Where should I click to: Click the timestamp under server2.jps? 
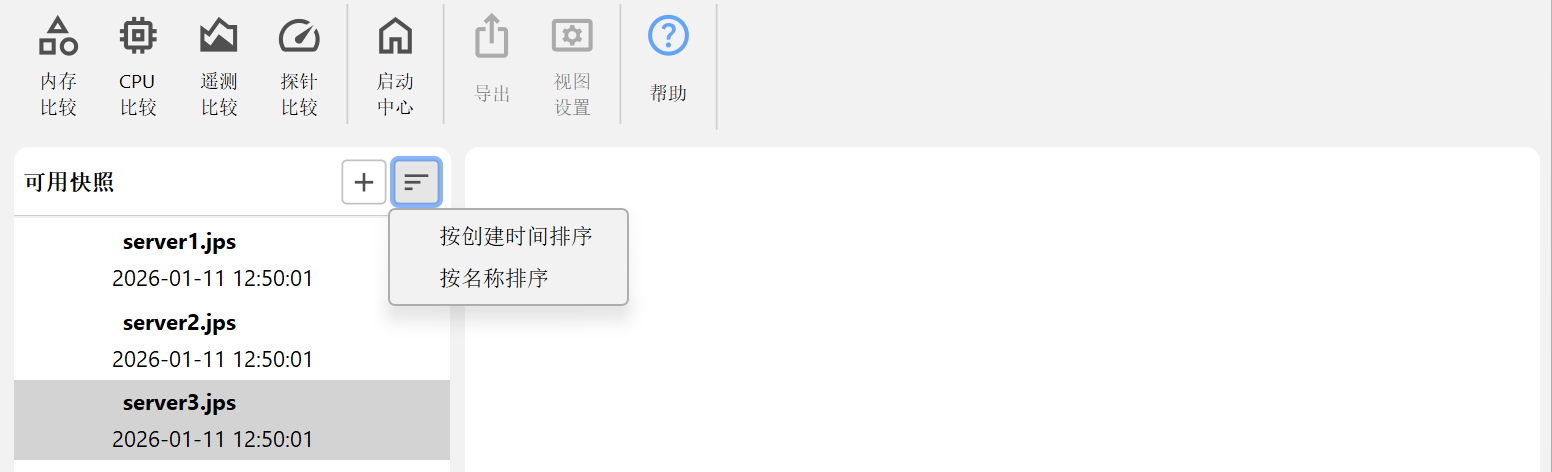coord(212,359)
